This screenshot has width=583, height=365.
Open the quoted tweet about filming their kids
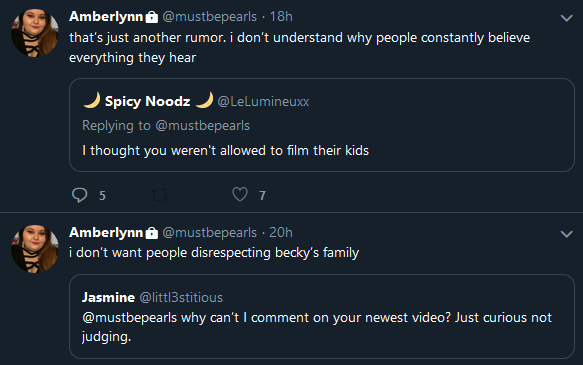pos(322,125)
